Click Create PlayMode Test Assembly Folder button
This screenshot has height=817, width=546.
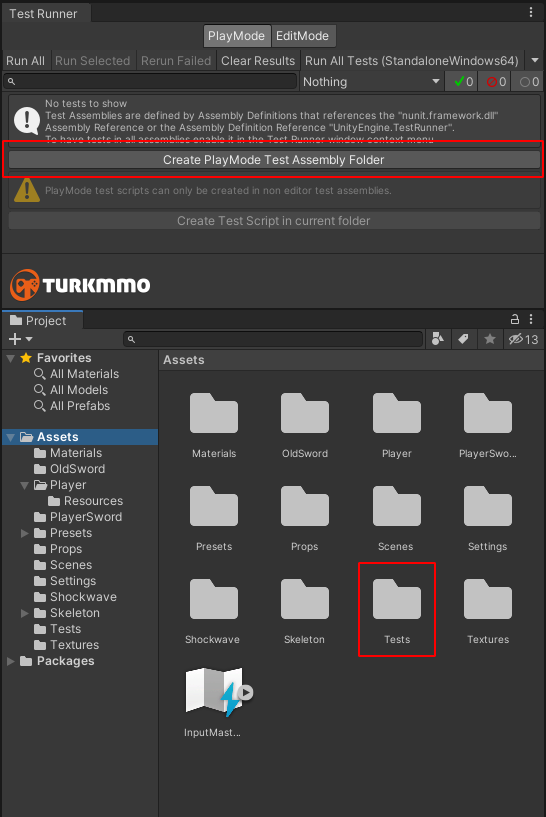point(274,160)
